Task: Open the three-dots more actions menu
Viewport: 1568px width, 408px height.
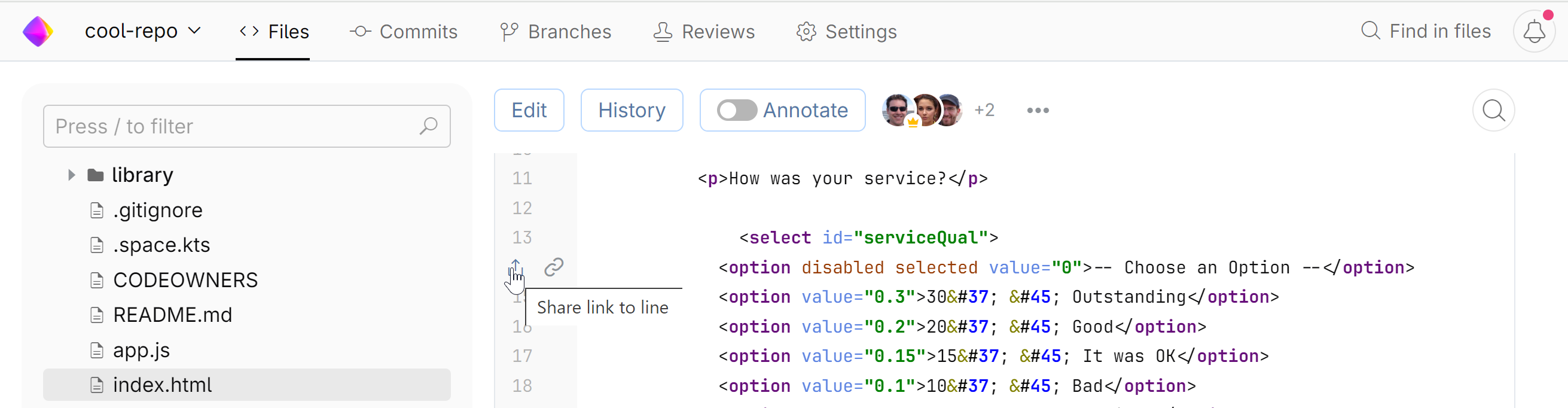Action: coord(1037,110)
